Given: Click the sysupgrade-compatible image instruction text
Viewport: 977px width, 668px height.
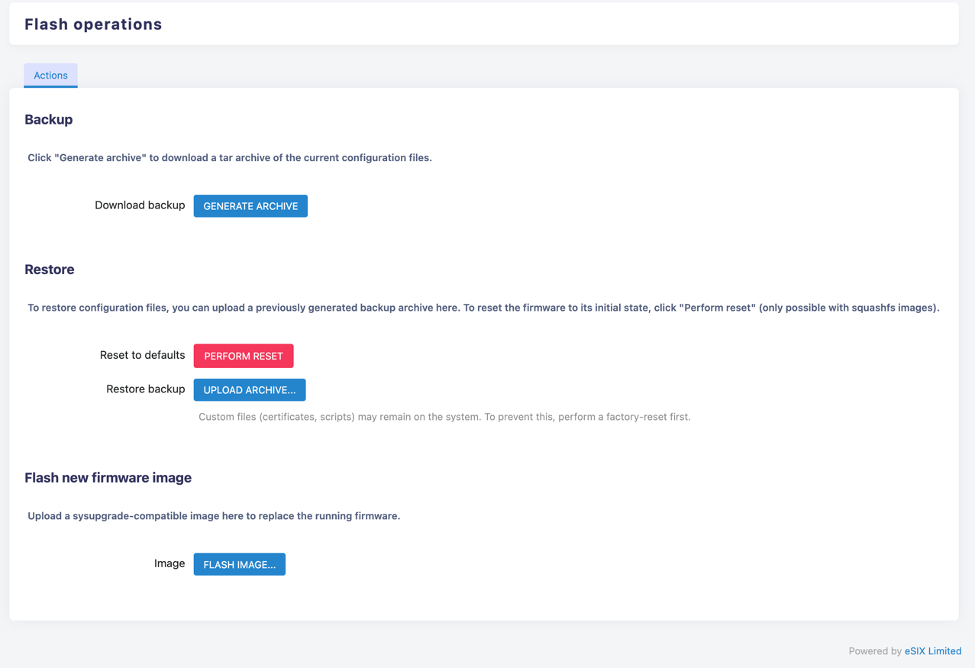Looking at the screenshot, I should (215, 516).
